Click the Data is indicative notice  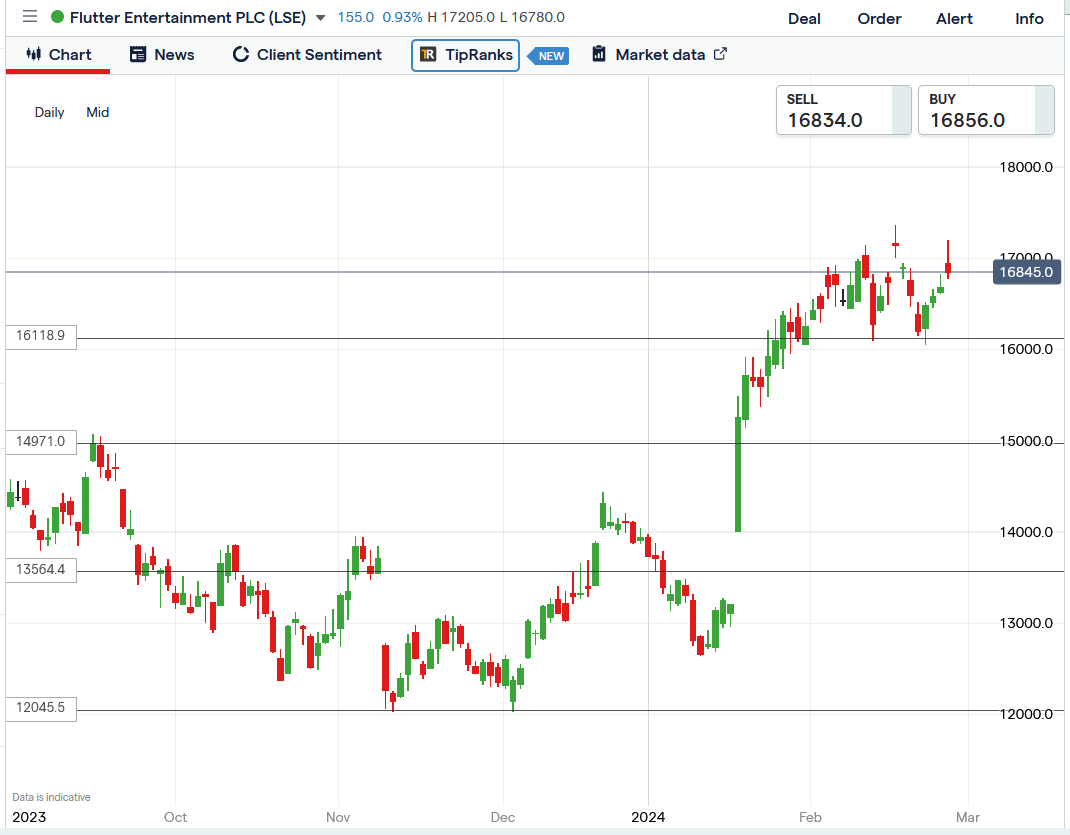click(x=51, y=797)
